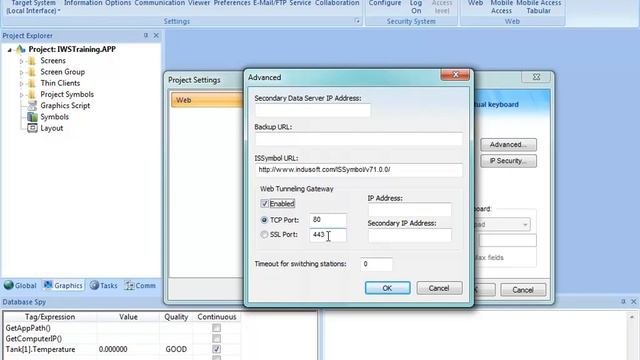Expand the Project Symbols folder
This screenshot has height=360, width=640.
pyautogui.click(x=22, y=95)
